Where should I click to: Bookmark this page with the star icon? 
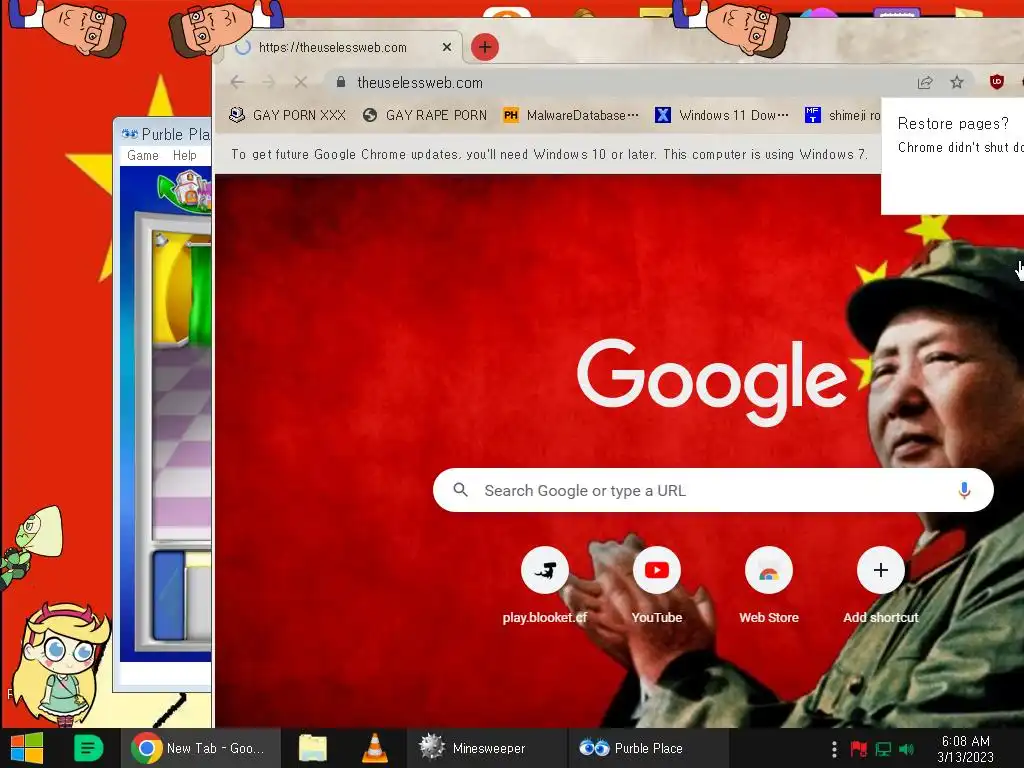957,82
